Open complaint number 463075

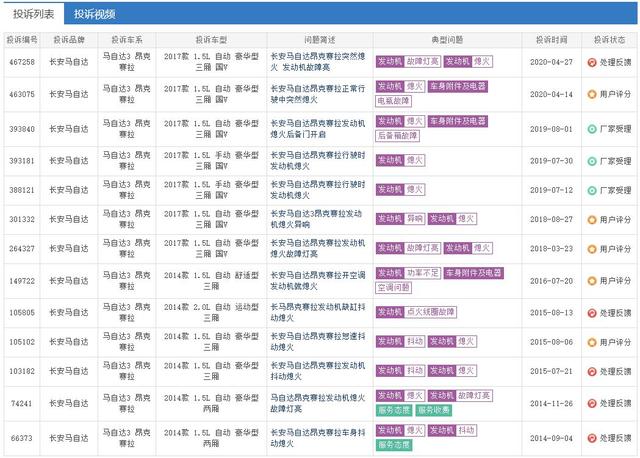coord(22,94)
